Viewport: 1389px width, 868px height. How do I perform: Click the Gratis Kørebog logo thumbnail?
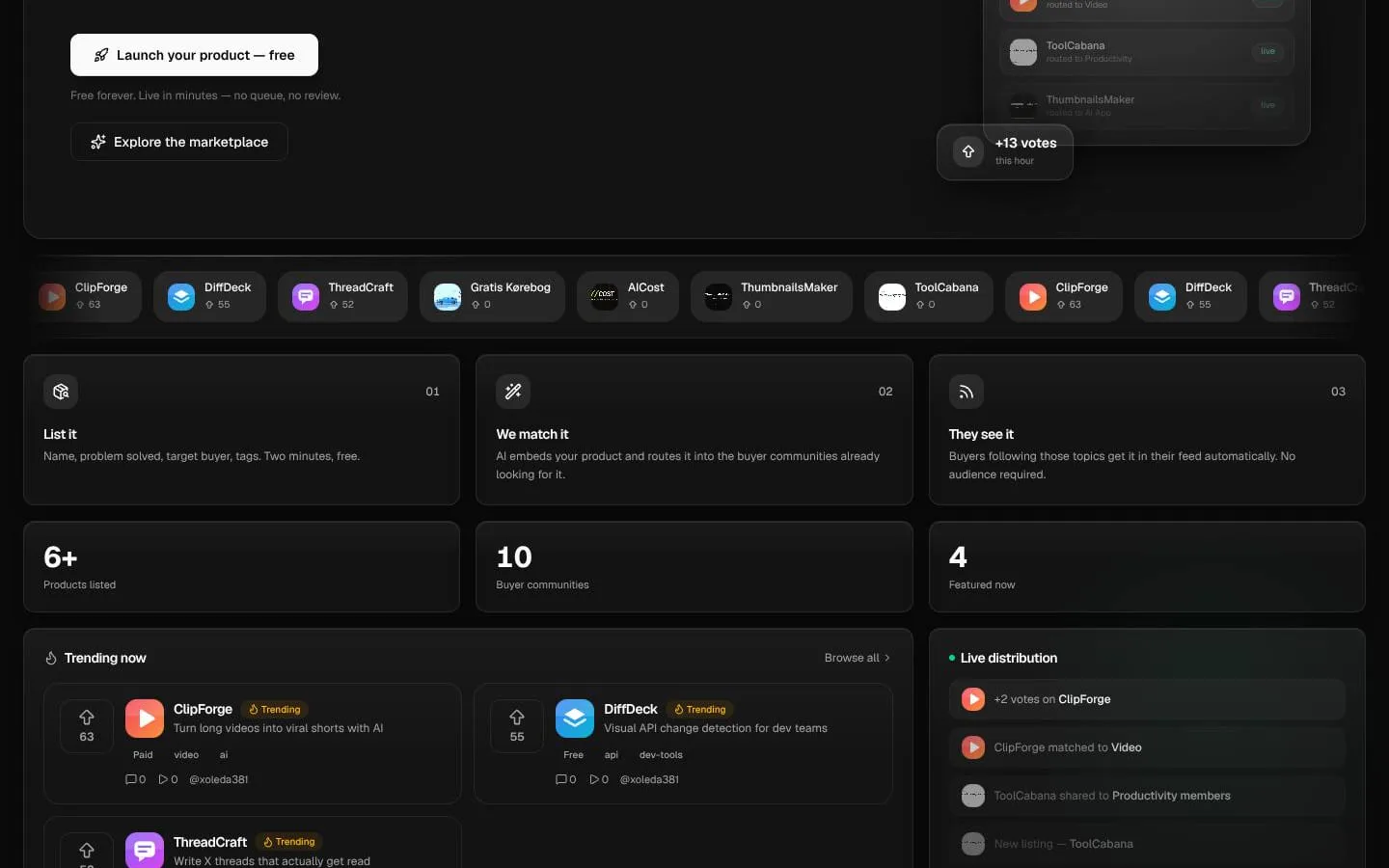448,296
